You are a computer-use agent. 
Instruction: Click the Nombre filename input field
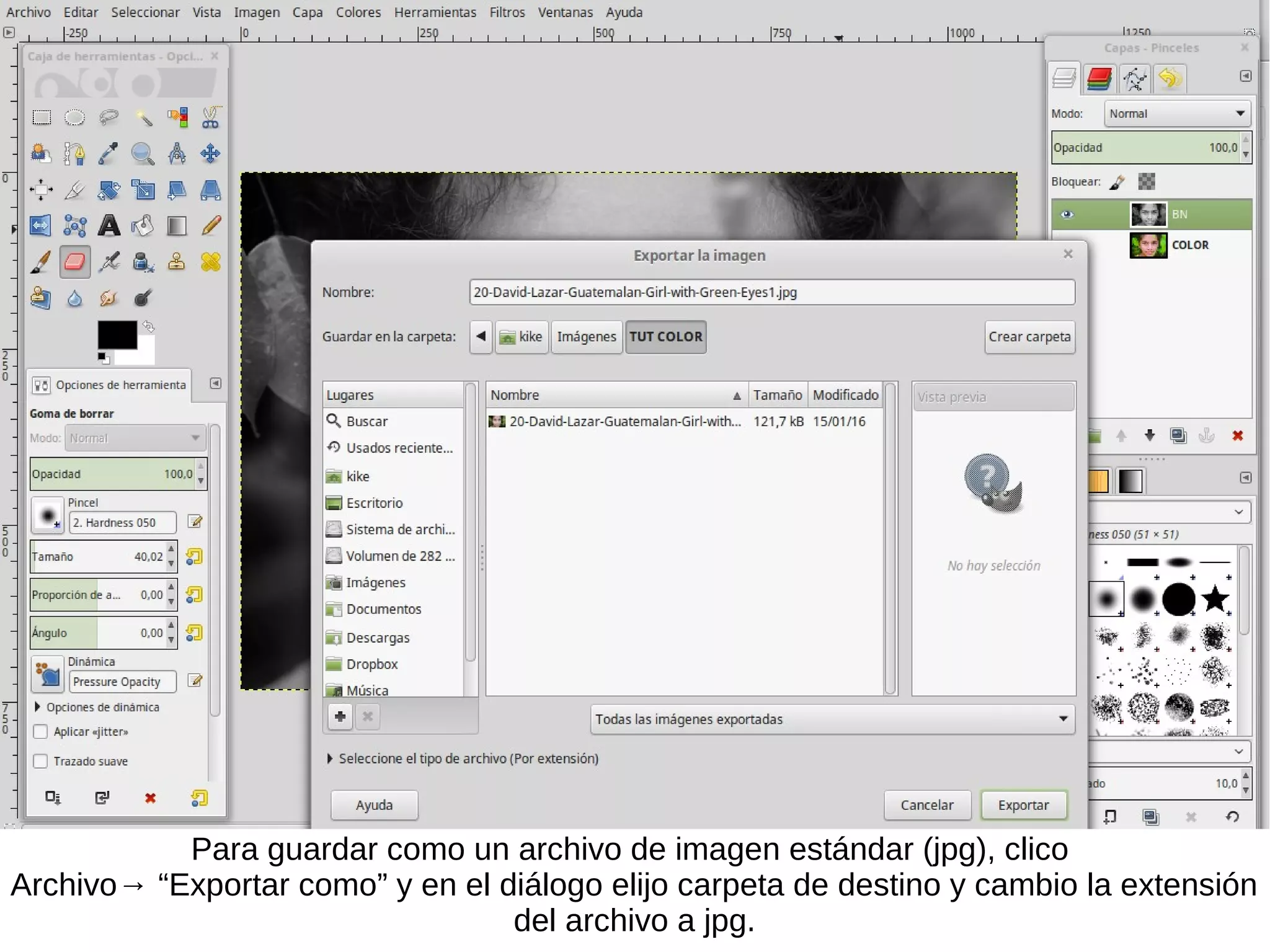[x=772, y=292]
